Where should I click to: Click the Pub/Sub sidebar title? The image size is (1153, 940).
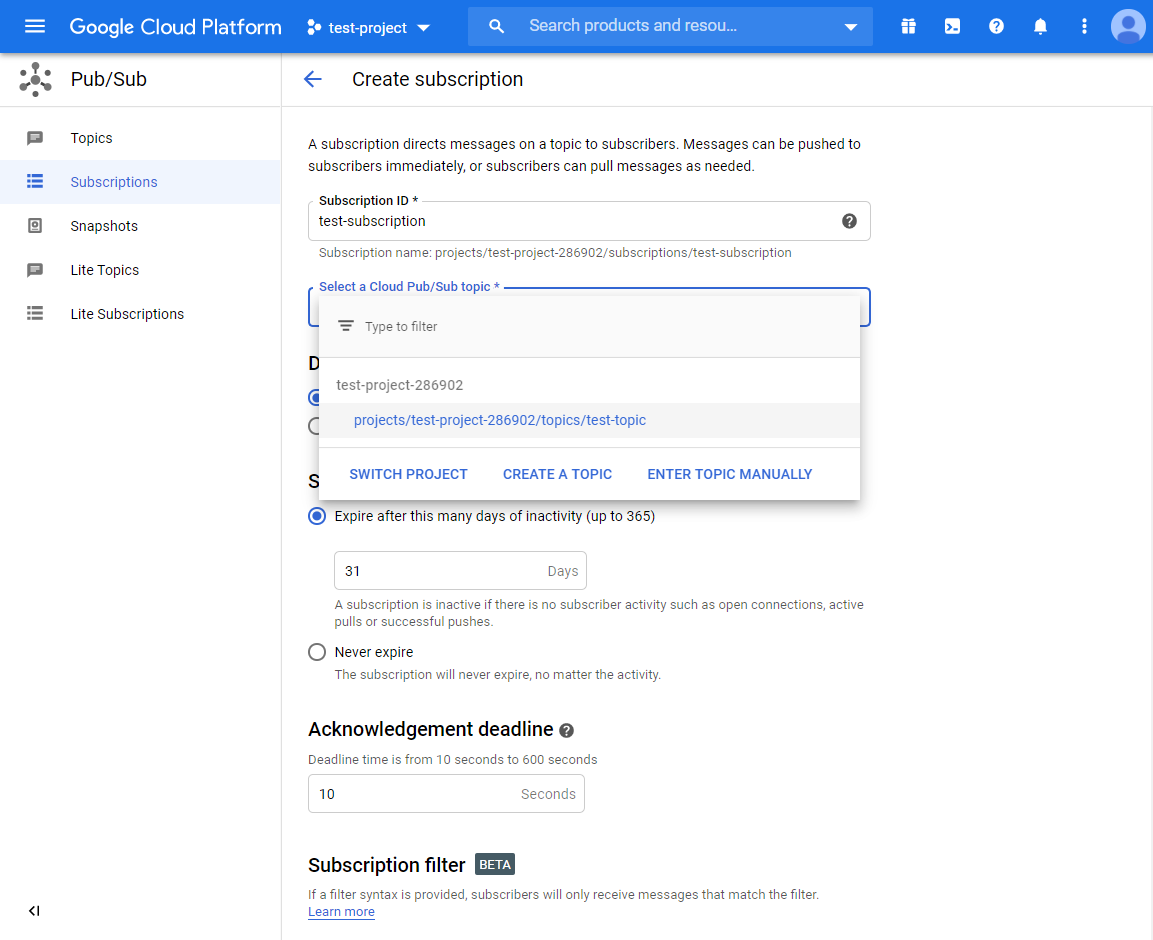(109, 79)
